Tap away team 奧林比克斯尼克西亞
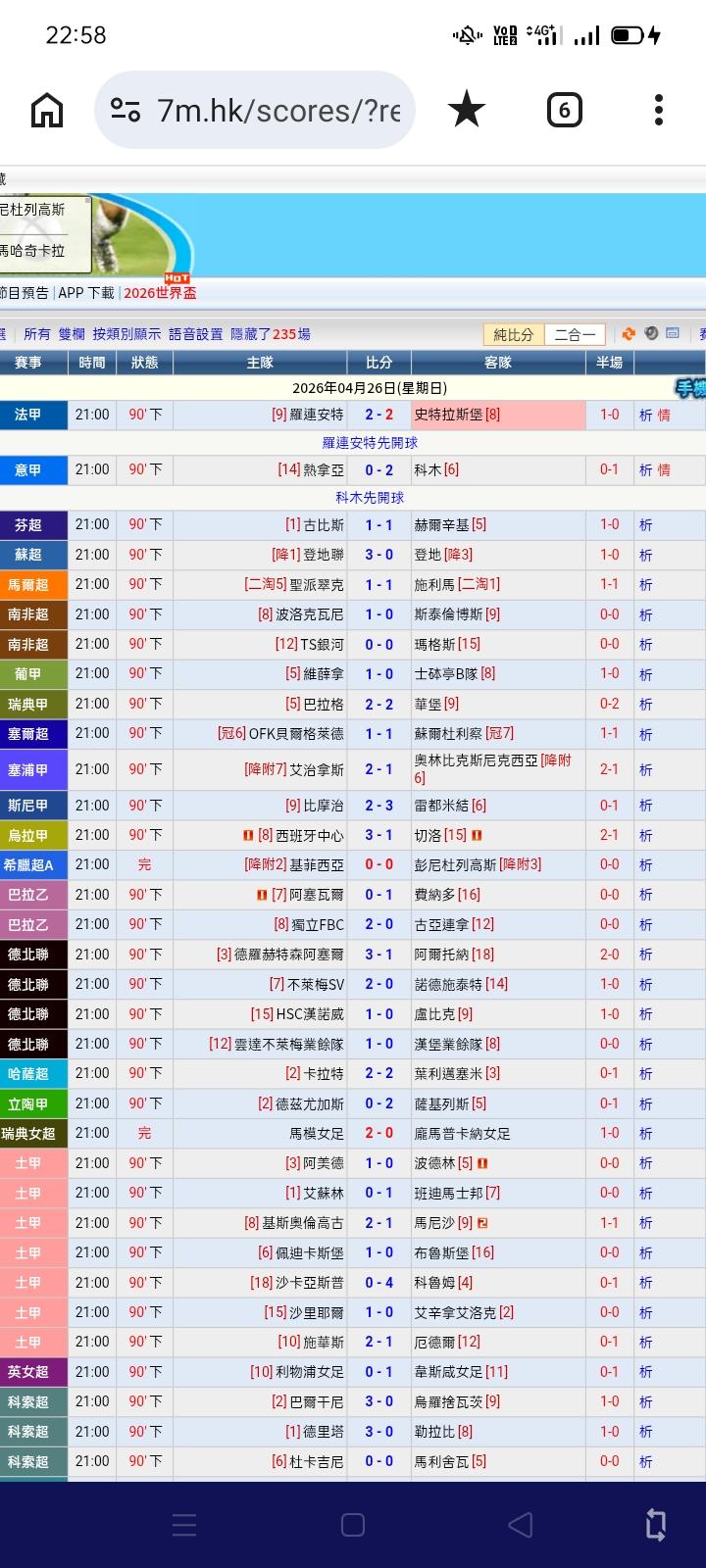Image resolution: width=706 pixels, height=1568 pixels. pyautogui.click(x=477, y=760)
